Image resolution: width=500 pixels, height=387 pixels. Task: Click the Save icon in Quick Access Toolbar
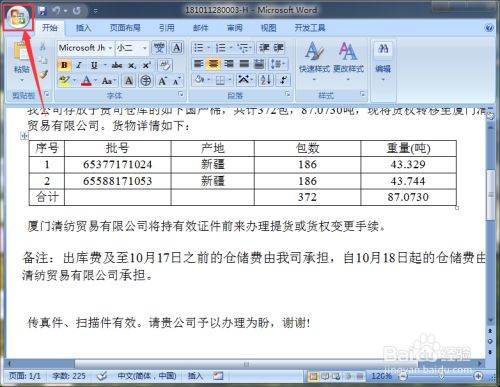tap(42, 11)
